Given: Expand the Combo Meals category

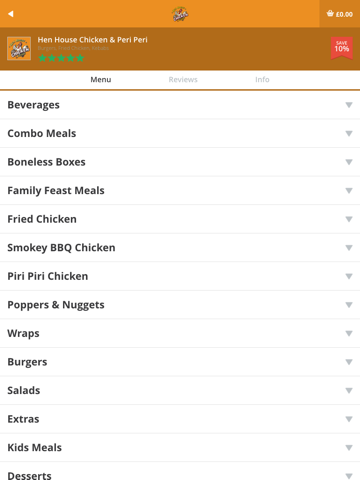Looking at the screenshot, I should pos(180,133).
